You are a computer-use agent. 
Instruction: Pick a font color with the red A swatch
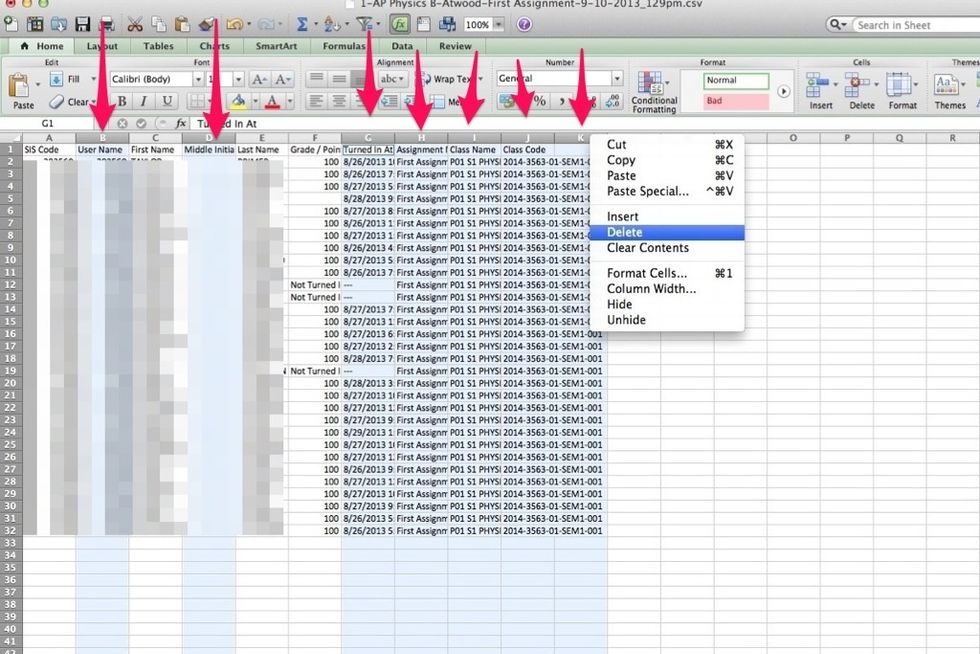(272, 102)
